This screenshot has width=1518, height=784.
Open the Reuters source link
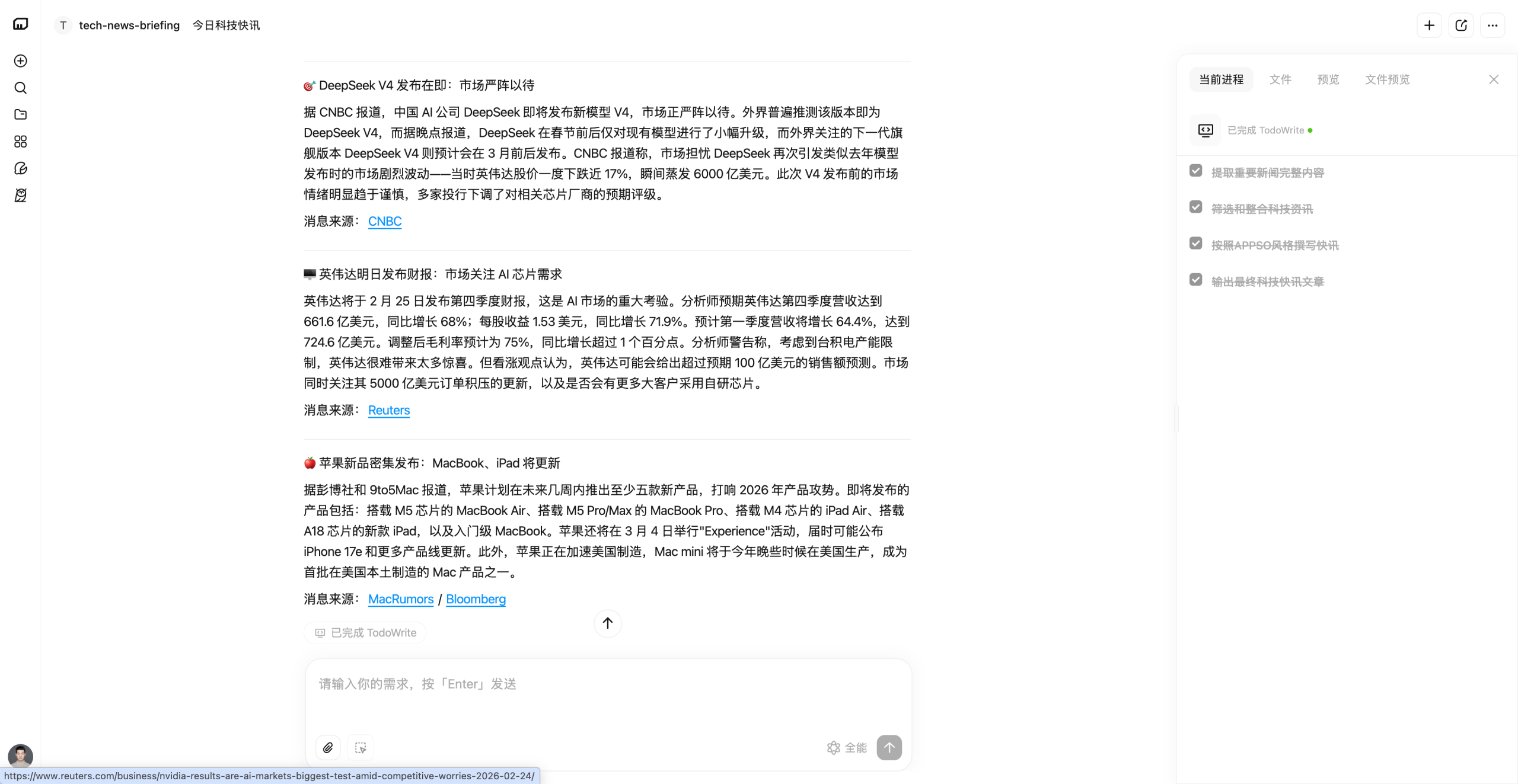[389, 410]
